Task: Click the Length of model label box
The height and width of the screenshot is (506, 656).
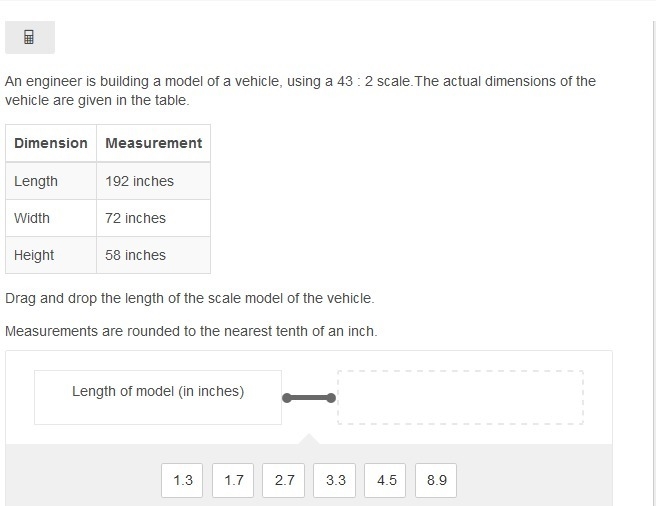Action: click(x=158, y=397)
